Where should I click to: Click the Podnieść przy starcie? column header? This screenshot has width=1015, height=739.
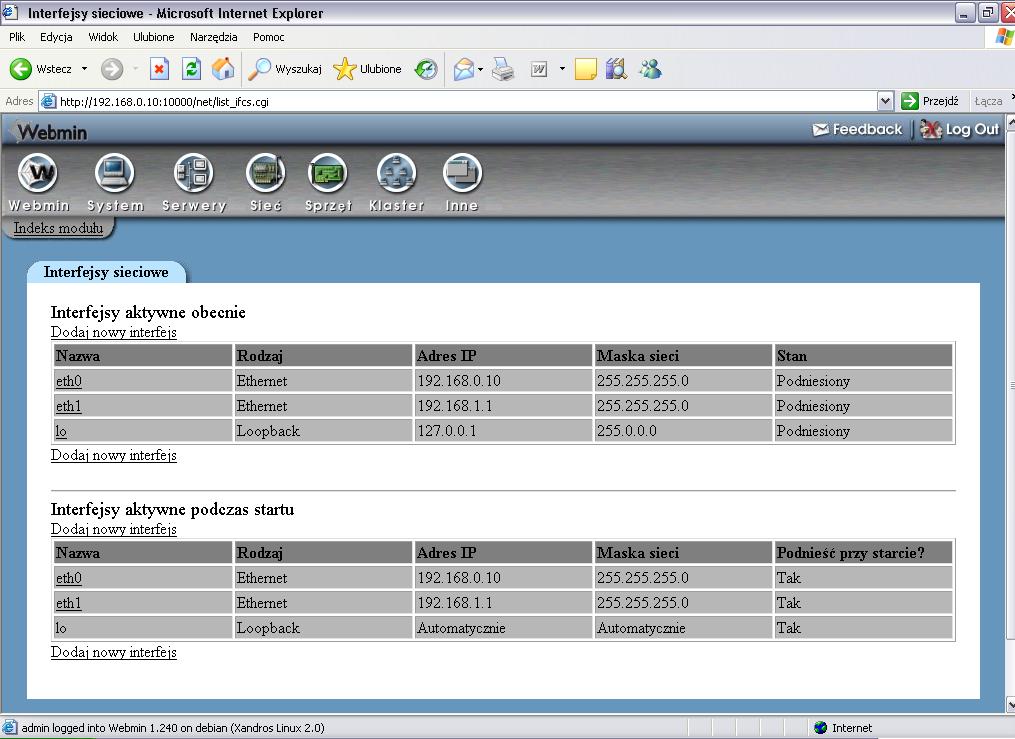click(864, 553)
